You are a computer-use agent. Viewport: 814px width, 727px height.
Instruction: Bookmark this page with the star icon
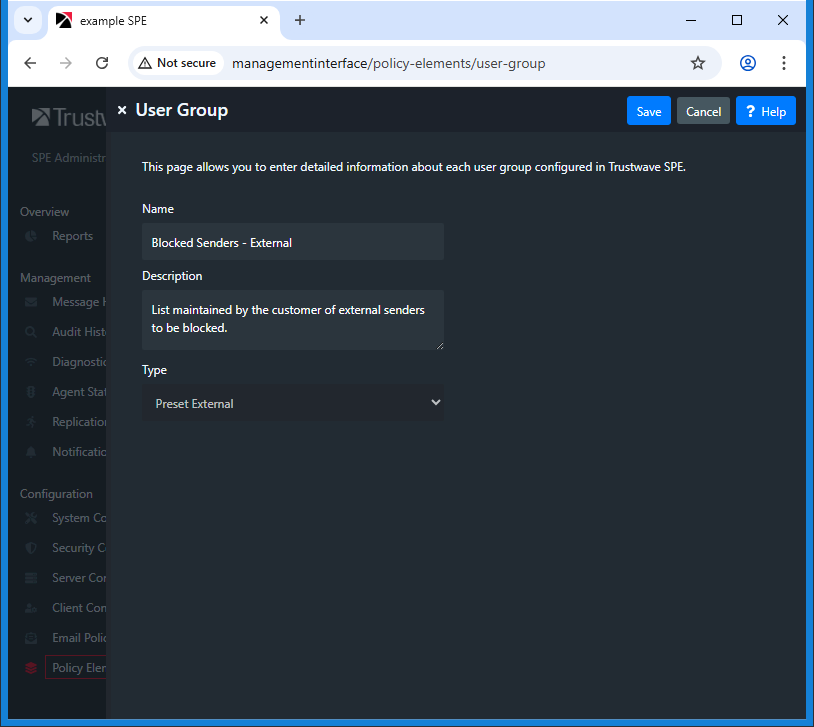coord(697,63)
